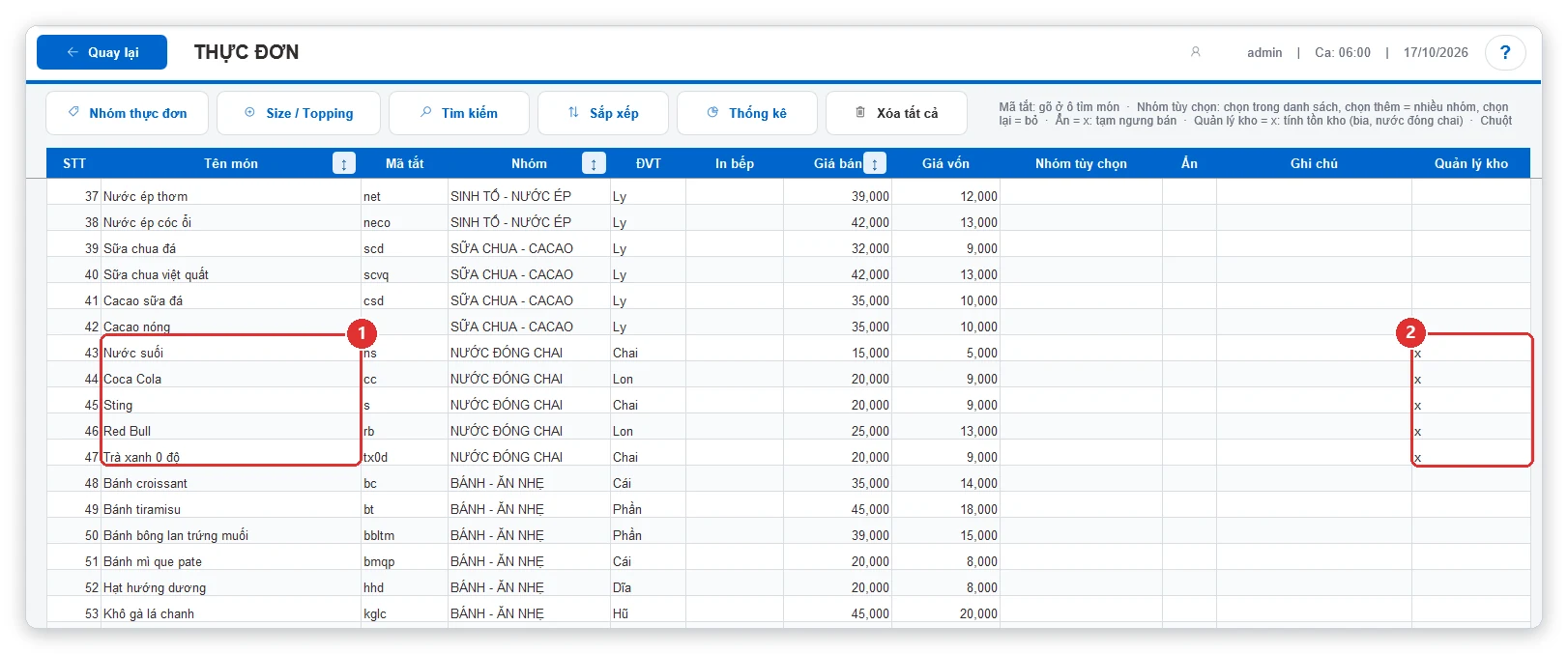Select the Trà xanh 0 độ item
Image resolution: width=1568 pixels, height=654 pixels.
click(142, 457)
